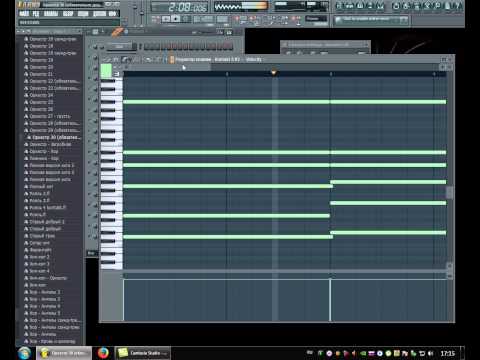Click the piano-roll view shortcut icon

tap(360, 6)
